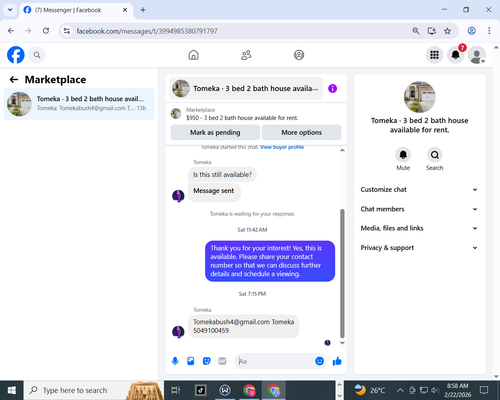Select the Tomeka conversation in list
Screen dimensions: 500x400
pyautogui.click(x=79, y=104)
